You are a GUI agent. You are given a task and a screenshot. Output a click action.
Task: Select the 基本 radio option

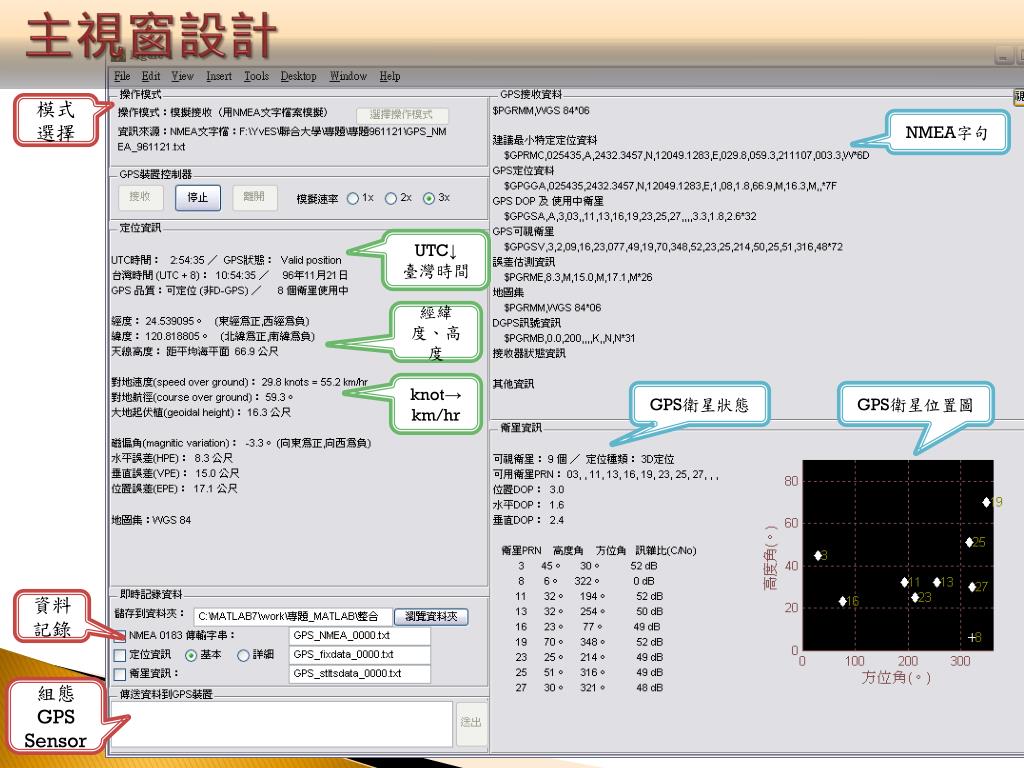pyautogui.click(x=191, y=654)
